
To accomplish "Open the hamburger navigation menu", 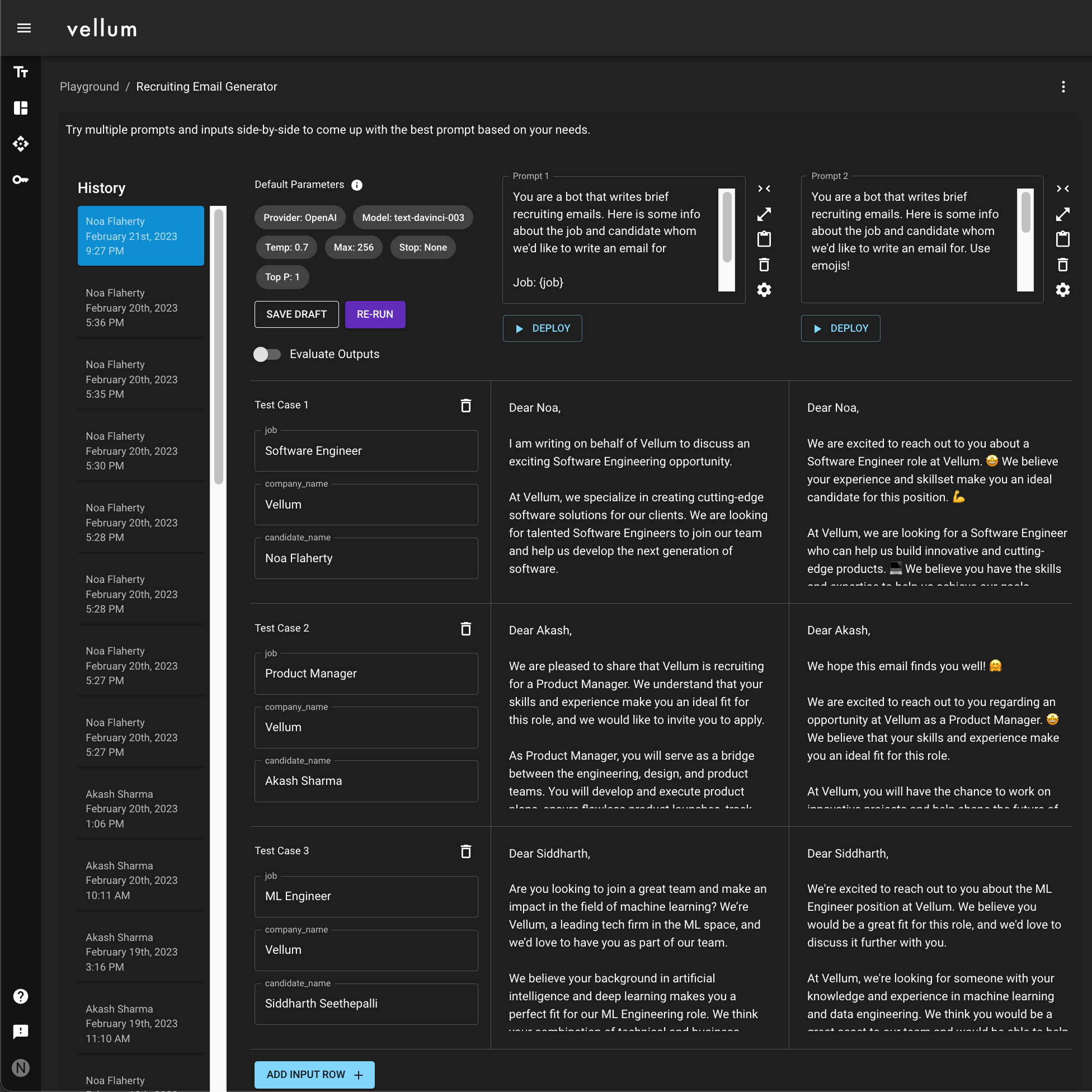I will click(x=23, y=28).
